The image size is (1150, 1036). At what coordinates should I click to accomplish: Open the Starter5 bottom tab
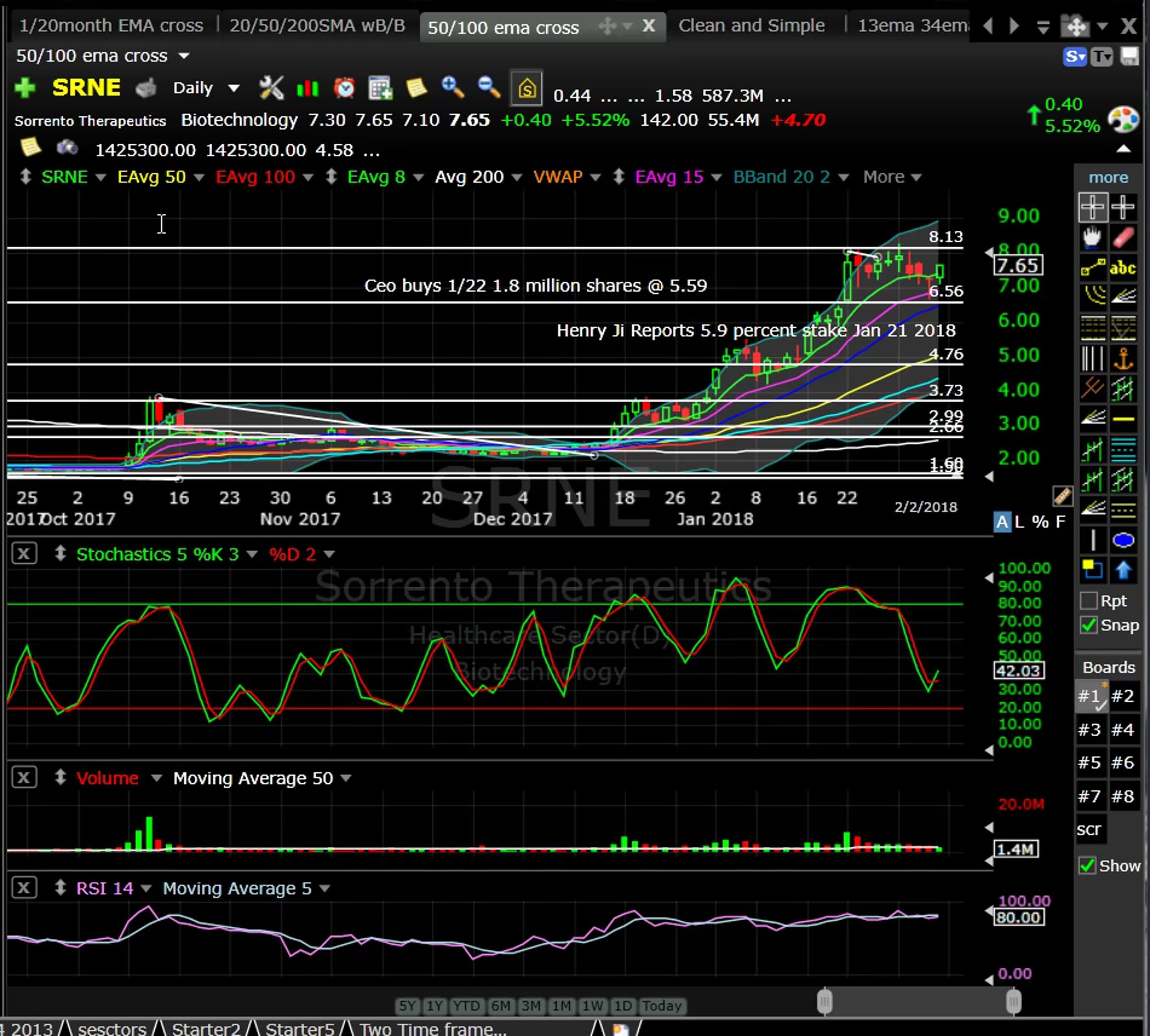tap(299, 1029)
